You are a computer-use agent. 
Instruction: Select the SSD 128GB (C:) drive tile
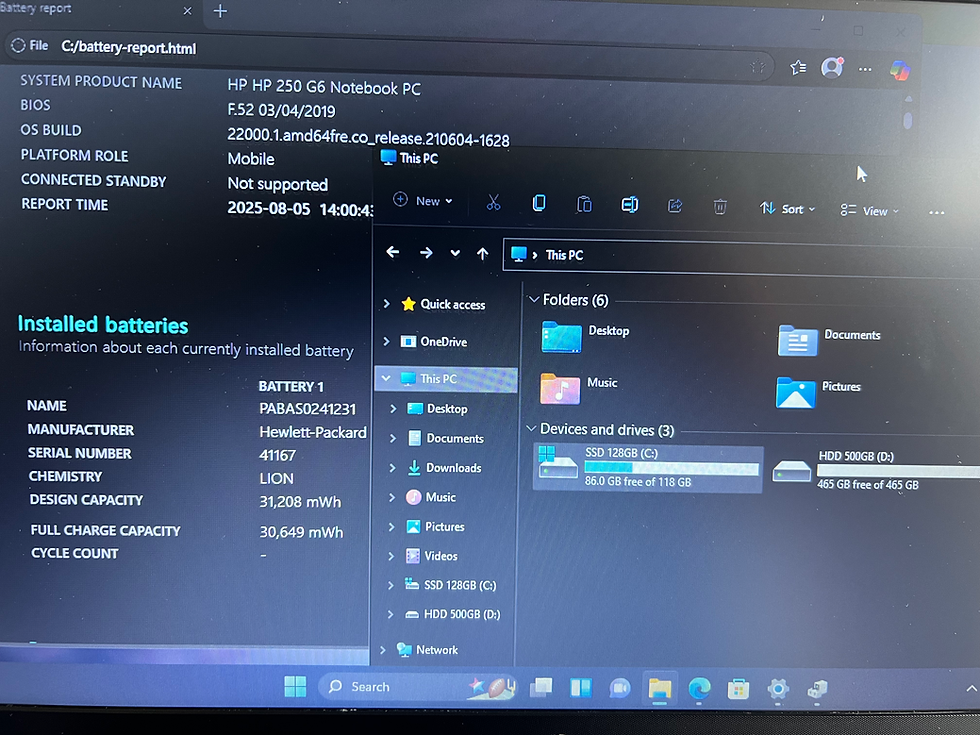pyautogui.click(x=648, y=468)
